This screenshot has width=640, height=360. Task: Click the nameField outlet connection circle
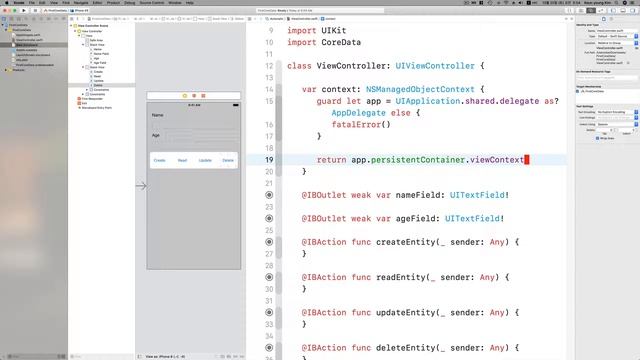pos(269,195)
